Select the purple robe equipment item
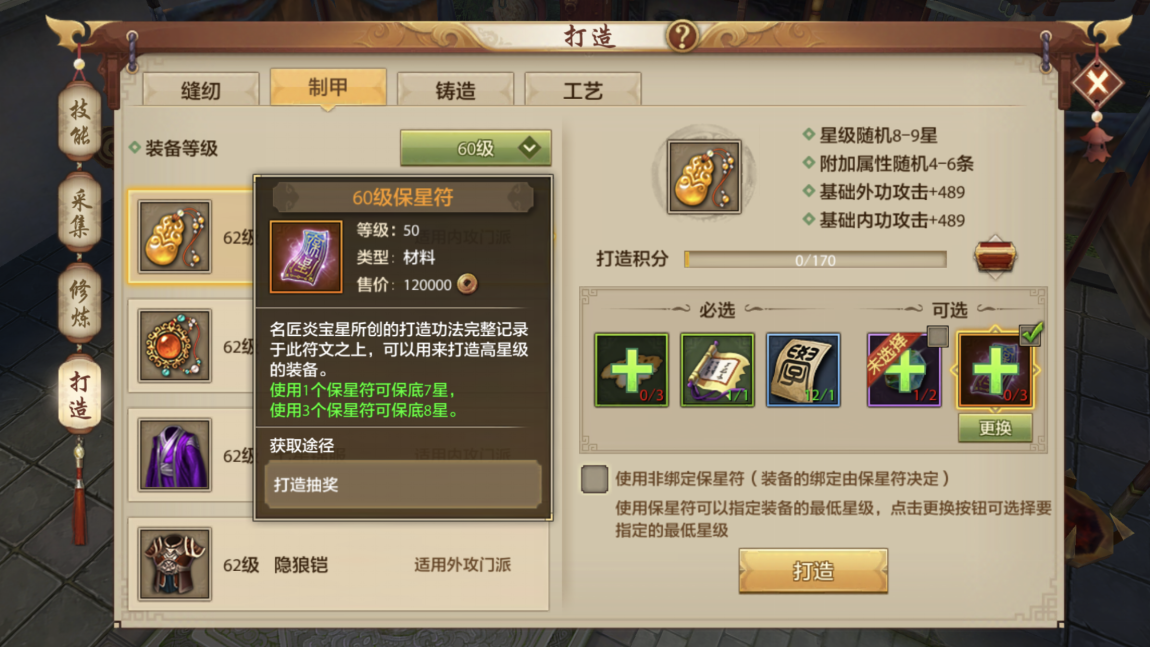The height and width of the screenshot is (647, 1150). tap(175, 455)
